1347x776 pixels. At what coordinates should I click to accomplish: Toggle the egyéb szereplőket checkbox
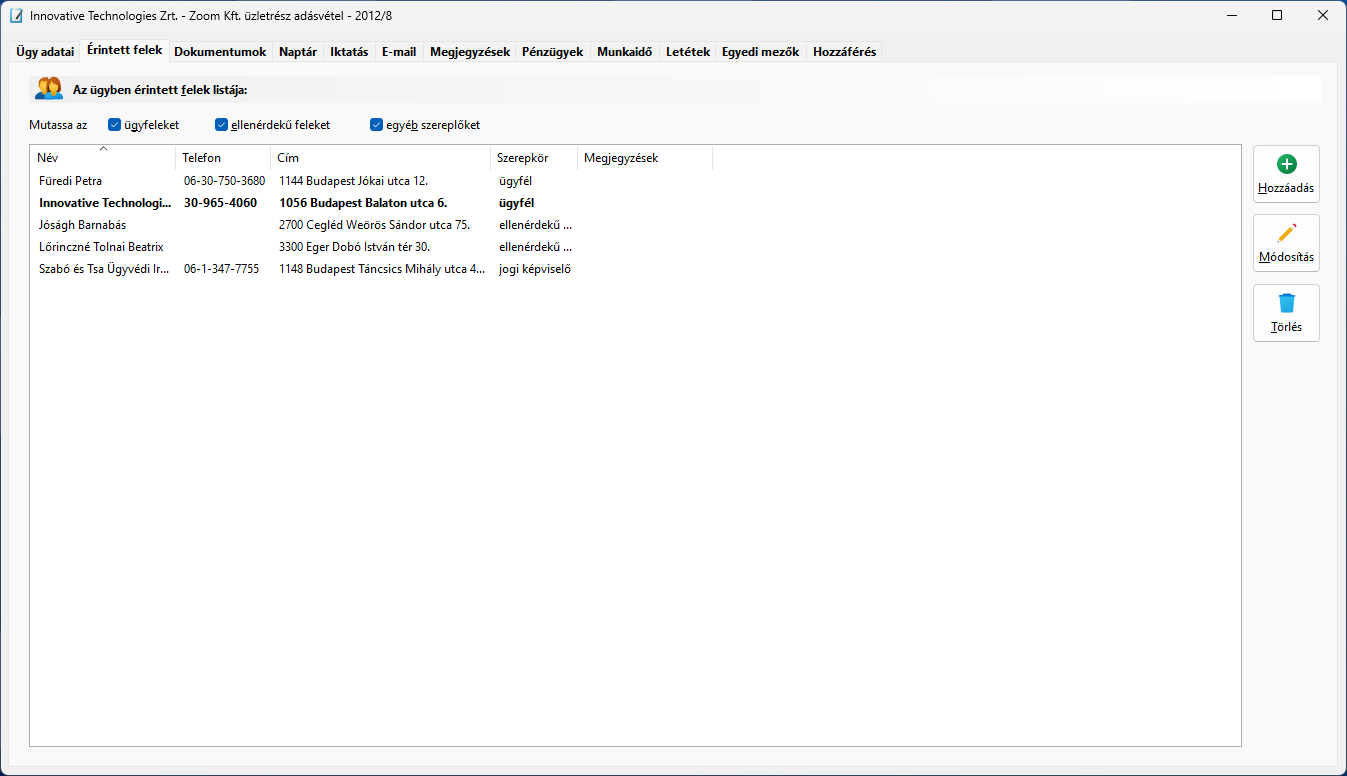coord(377,125)
